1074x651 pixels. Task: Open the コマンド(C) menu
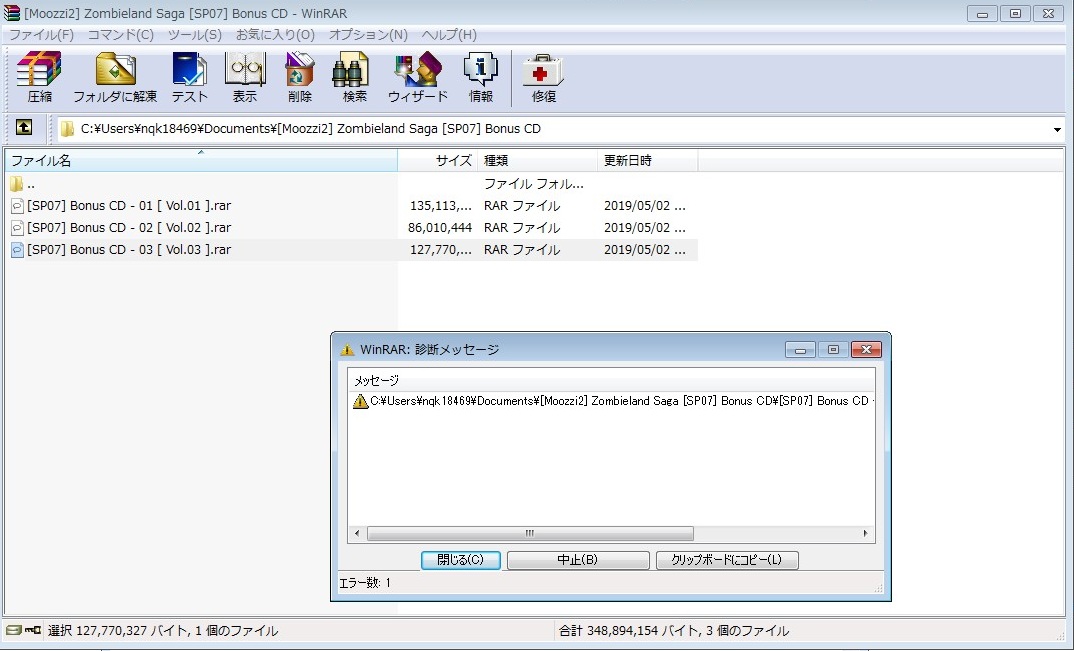click(x=121, y=34)
